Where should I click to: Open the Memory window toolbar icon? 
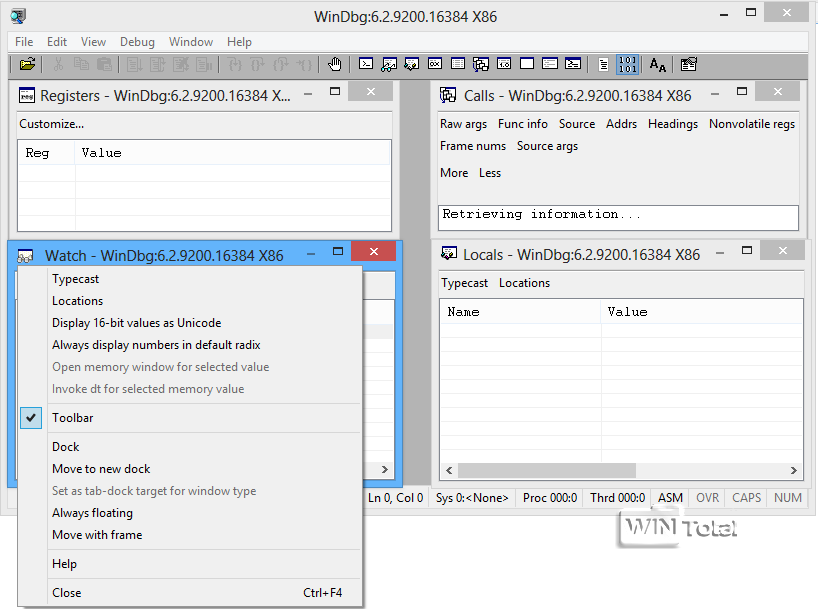pos(458,64)
